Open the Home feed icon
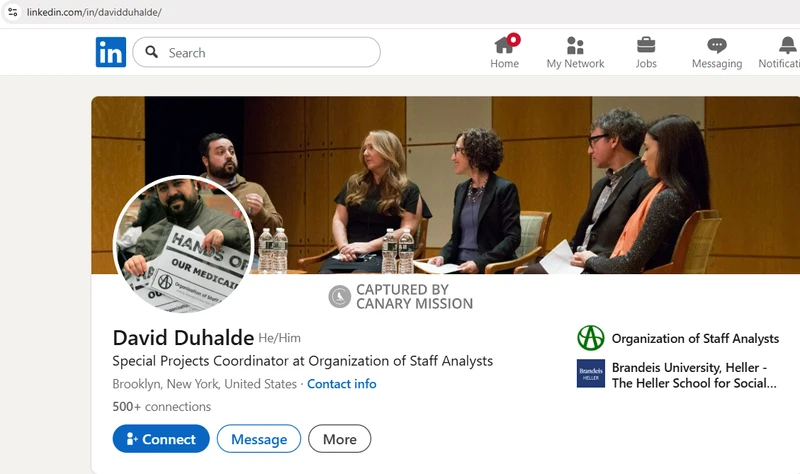The height and width of the screenshot is (474, 800). point(505,45)
